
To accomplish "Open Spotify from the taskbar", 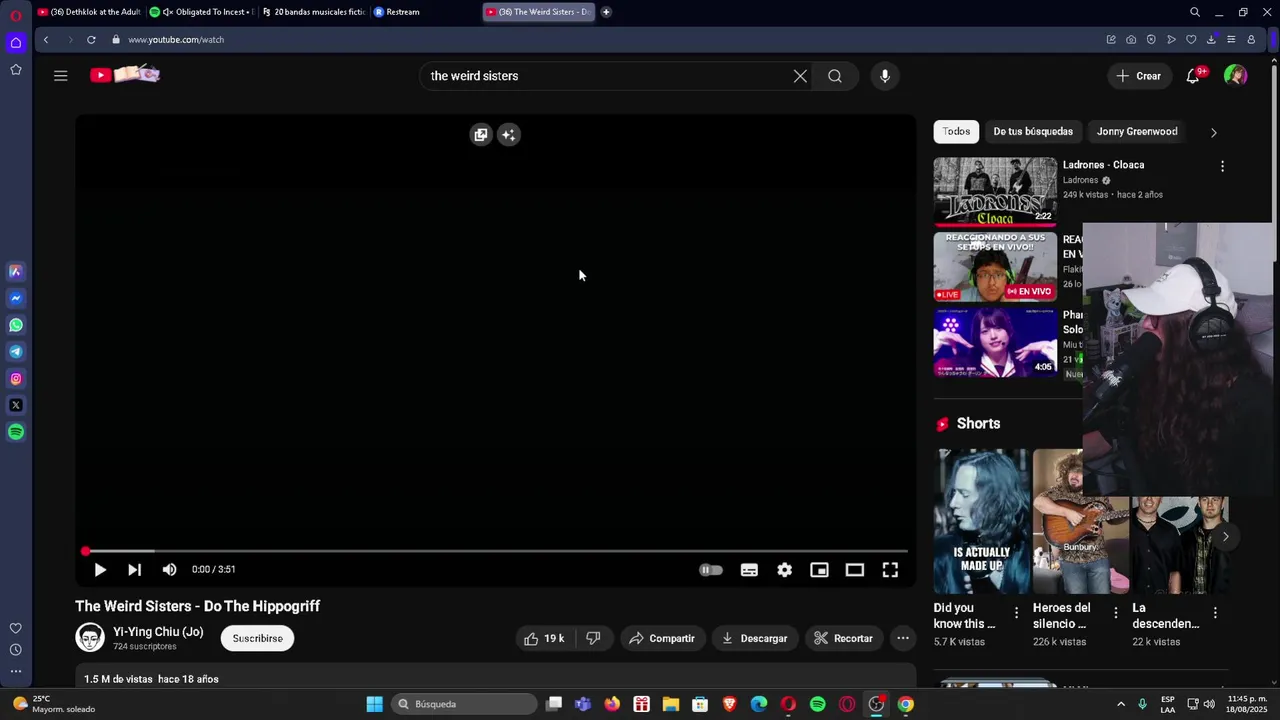I will [818, 704].
